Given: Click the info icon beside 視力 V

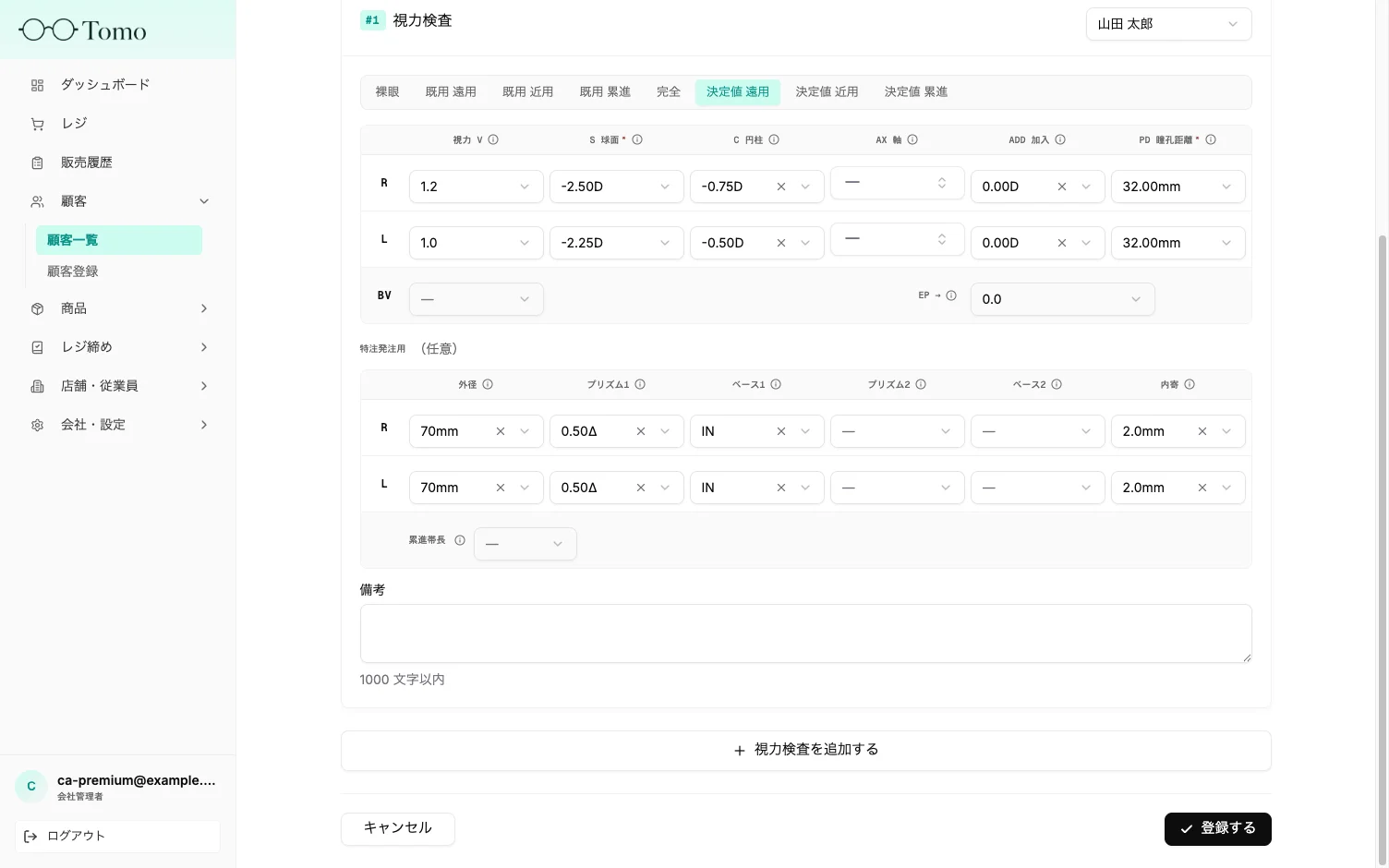Looking at the screenshot, I should pyautogui.click(x=493, y=140).
